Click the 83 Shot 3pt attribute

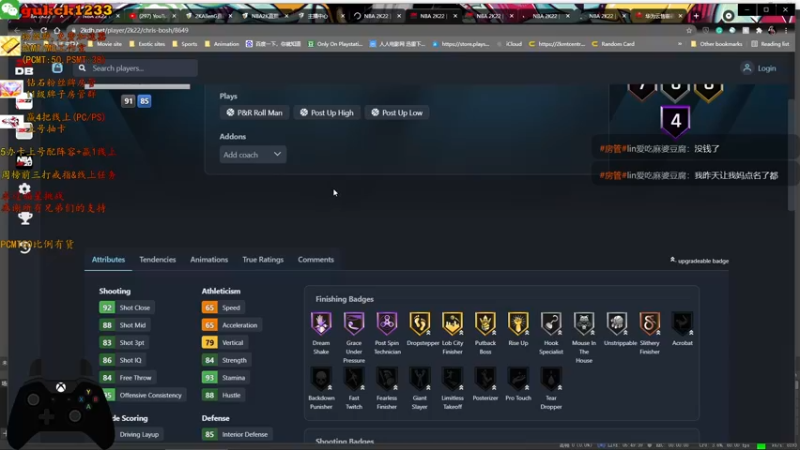(x=124, y=342)
